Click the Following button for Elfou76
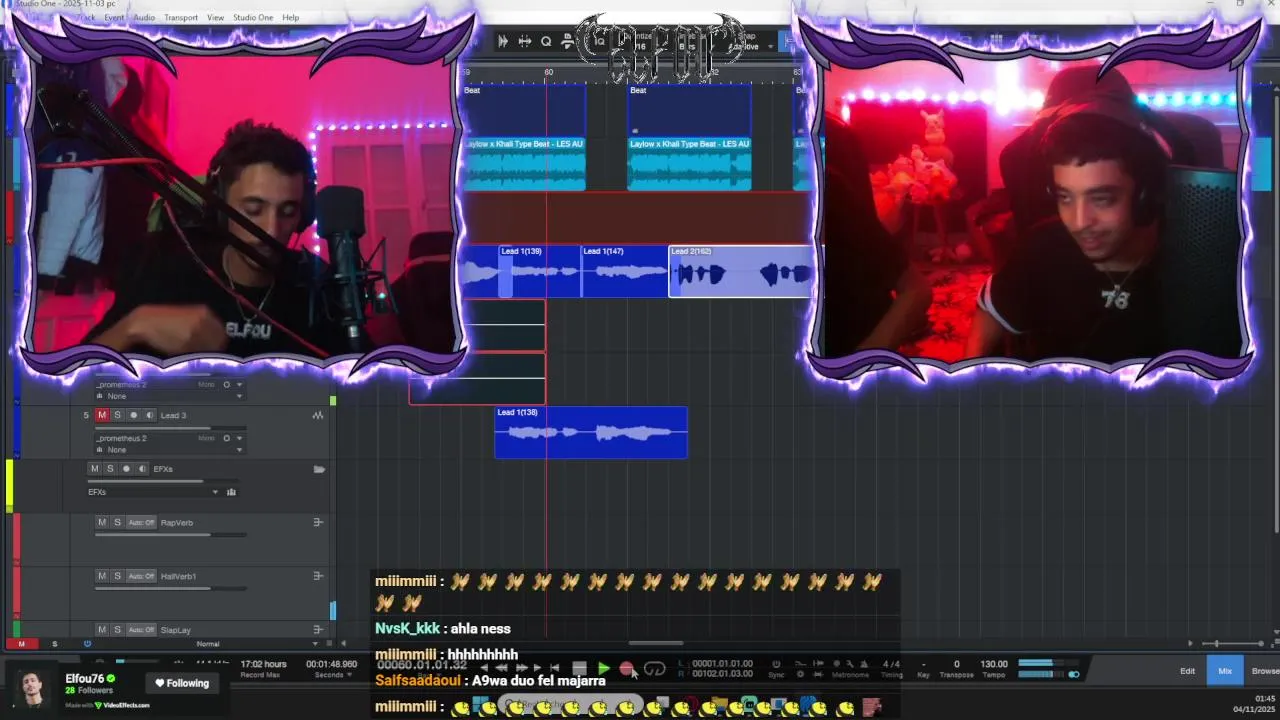 (x=182, y=683)
